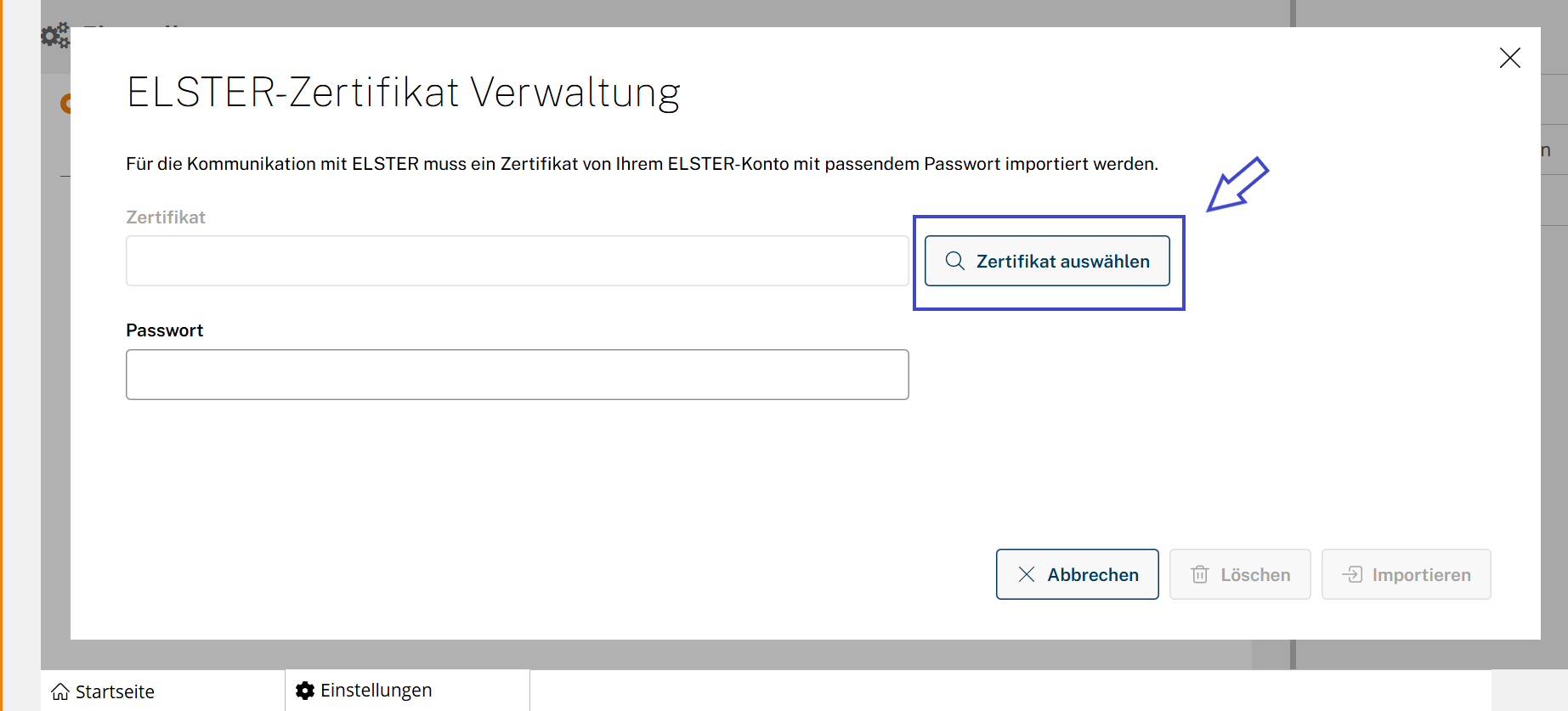
Task: Open the Startseite tab
Action: click(115, 691)
